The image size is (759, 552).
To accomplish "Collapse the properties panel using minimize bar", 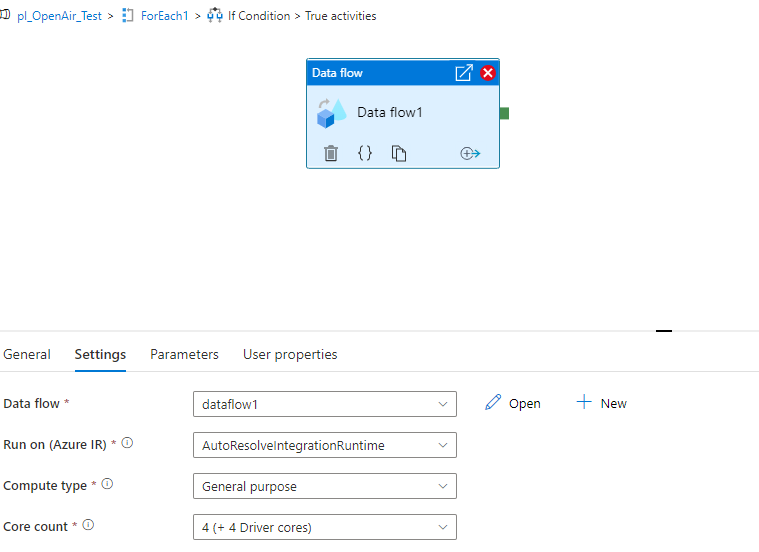I will pyautogui.click(x=664, y=331).
